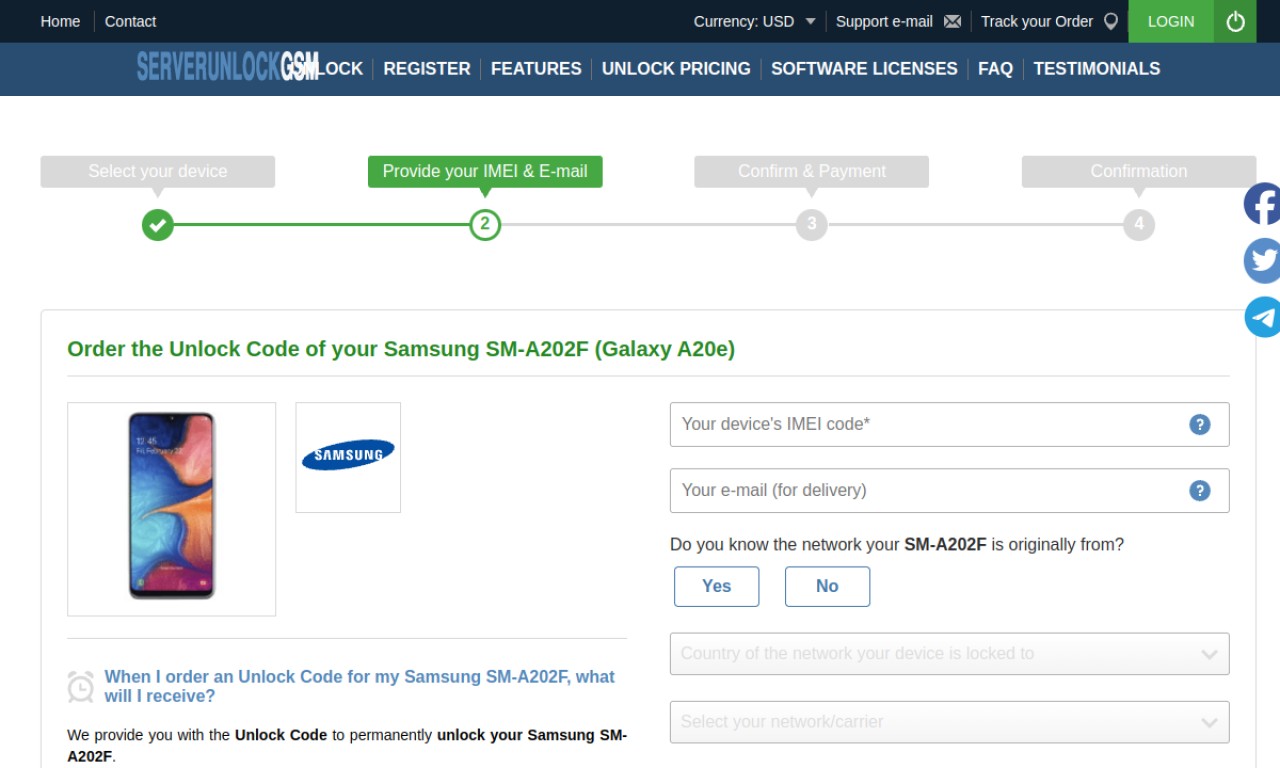Open the SOFTWARE LICENSES menu item

(864, 69)
